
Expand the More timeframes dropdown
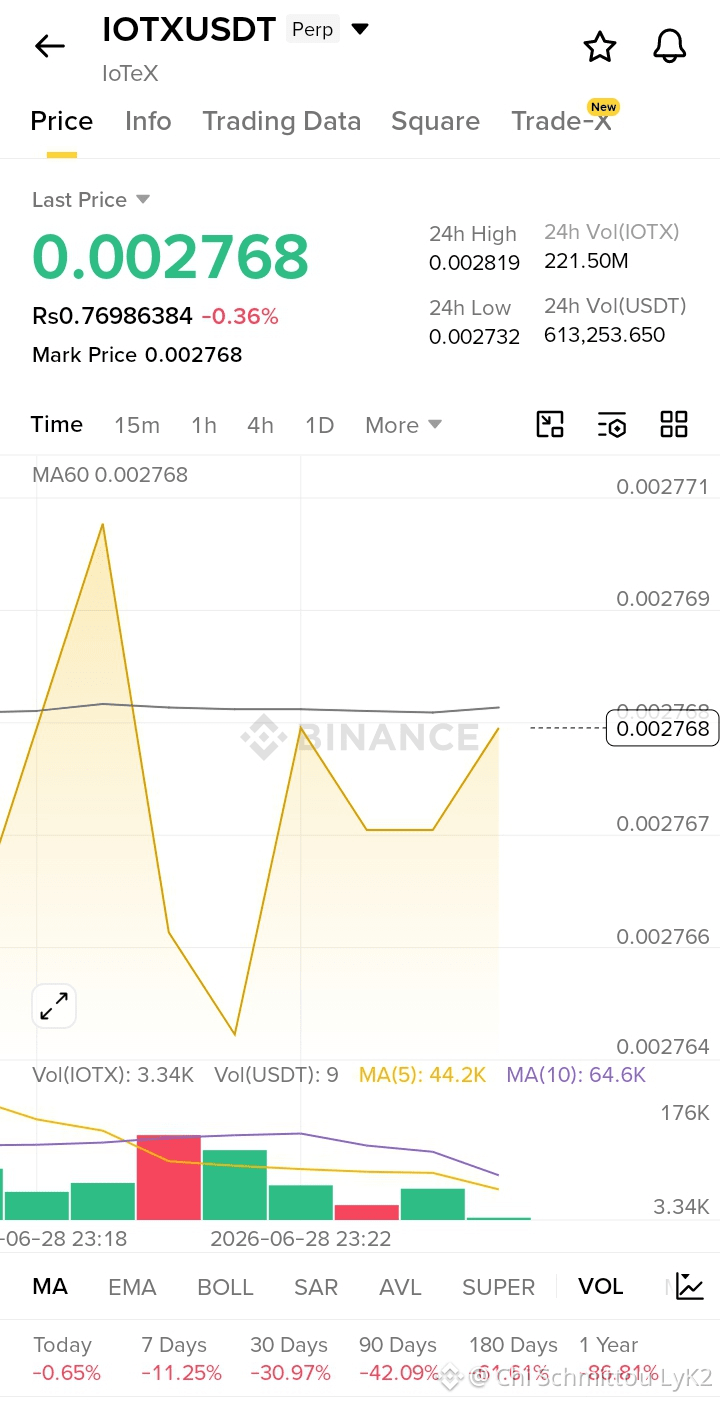[x=403, y=425]
